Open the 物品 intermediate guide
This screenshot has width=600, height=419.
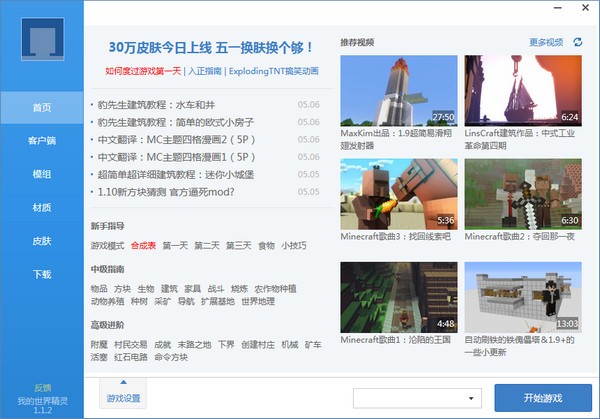99,289
